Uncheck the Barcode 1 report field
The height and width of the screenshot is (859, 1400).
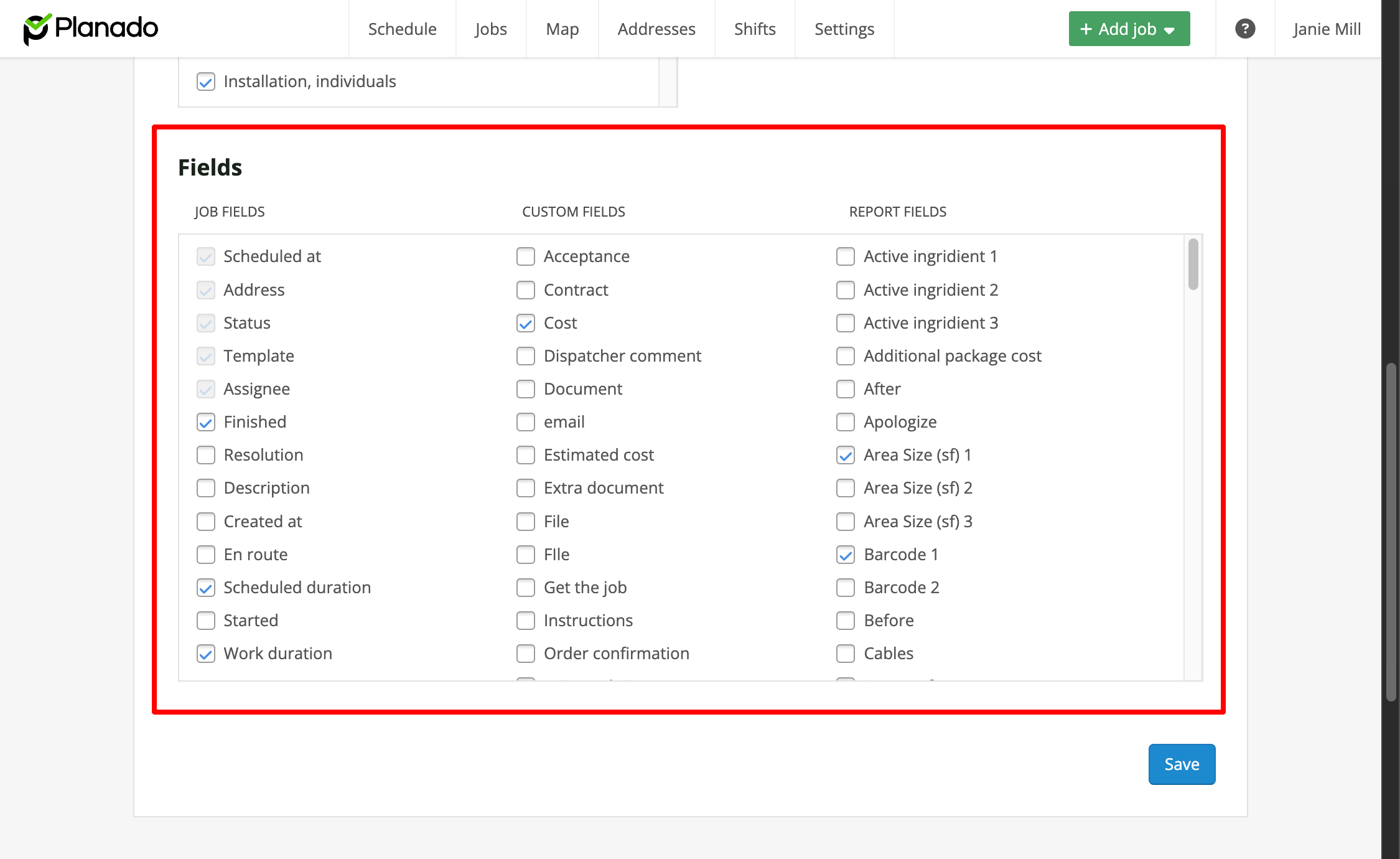(x=846, y=555)
